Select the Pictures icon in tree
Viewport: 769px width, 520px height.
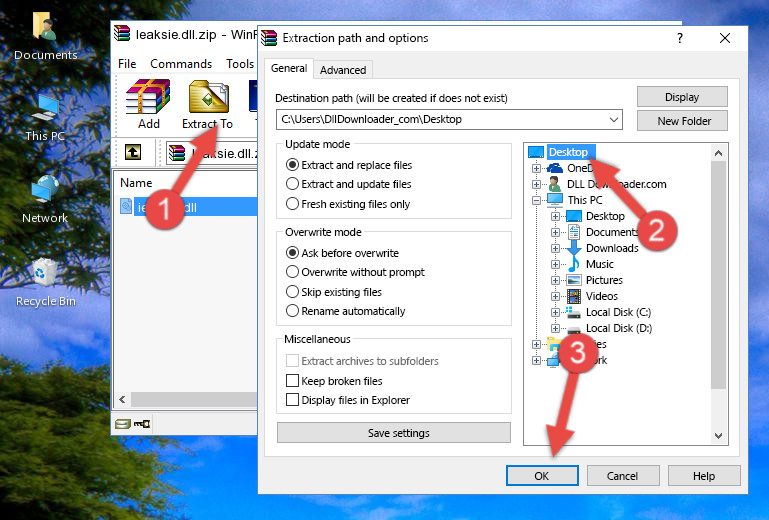pos(574,280)
